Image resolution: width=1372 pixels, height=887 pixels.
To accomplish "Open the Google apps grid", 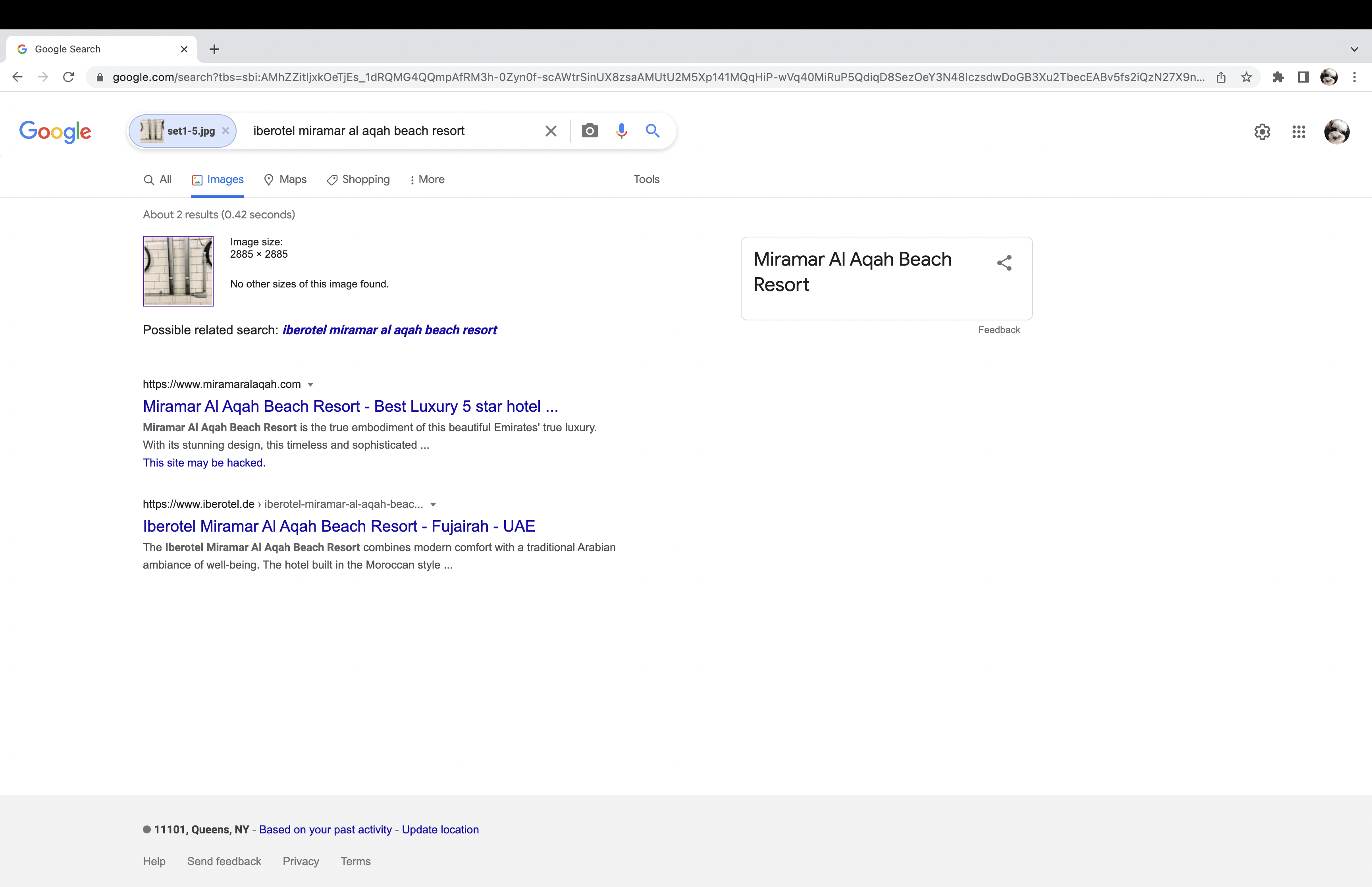I will point(1298,132).
